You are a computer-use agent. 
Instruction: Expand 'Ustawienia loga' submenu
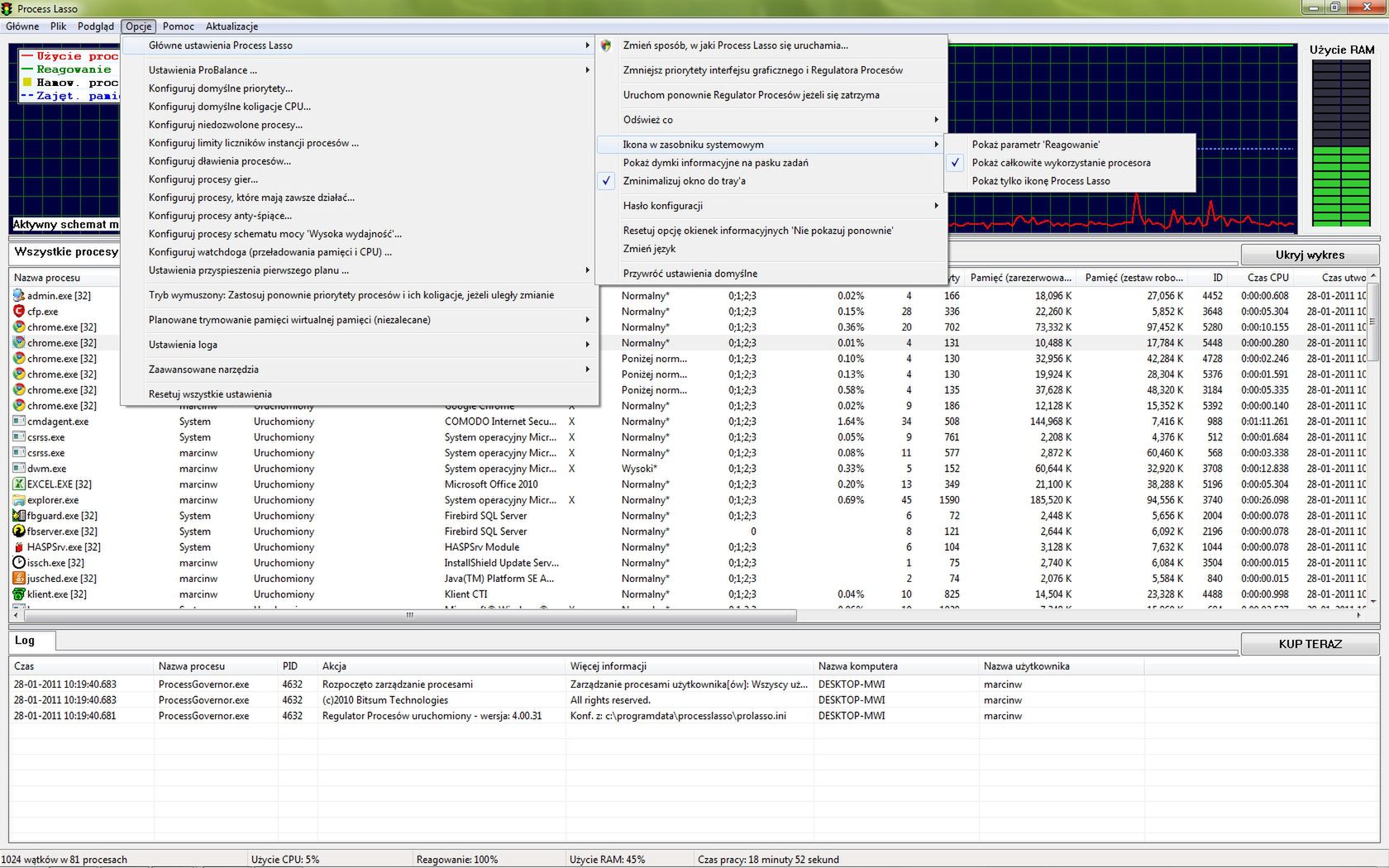pos(360,345)
